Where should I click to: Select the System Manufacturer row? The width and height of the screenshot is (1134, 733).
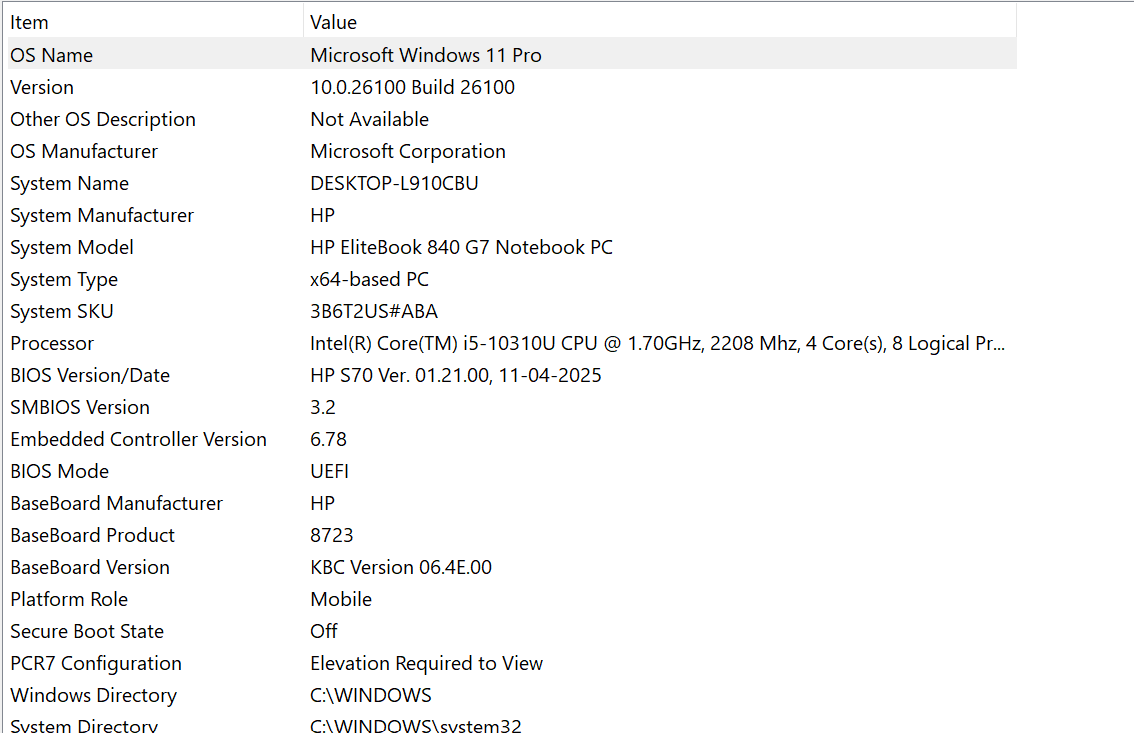512,215
